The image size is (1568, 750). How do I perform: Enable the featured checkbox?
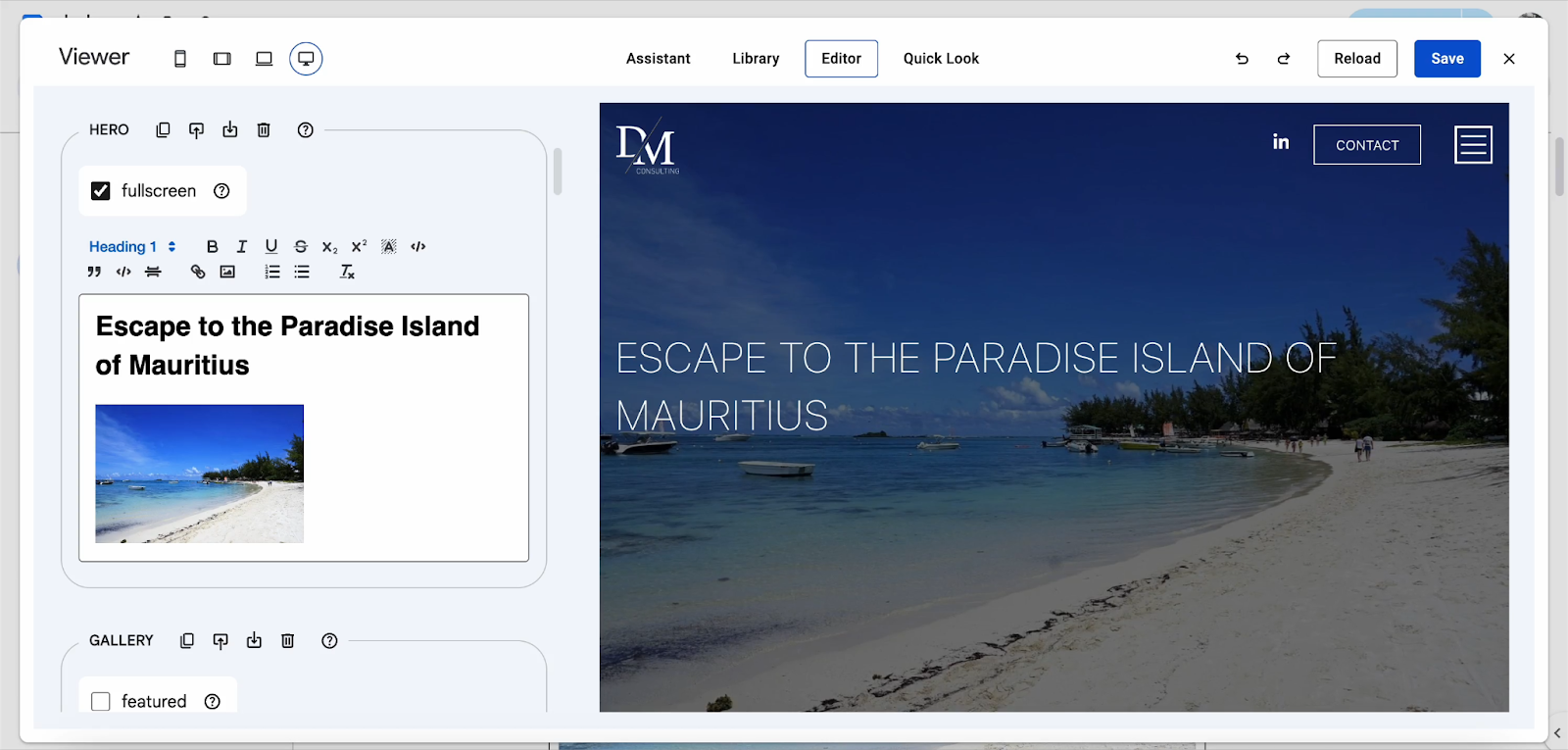(101, 702)
